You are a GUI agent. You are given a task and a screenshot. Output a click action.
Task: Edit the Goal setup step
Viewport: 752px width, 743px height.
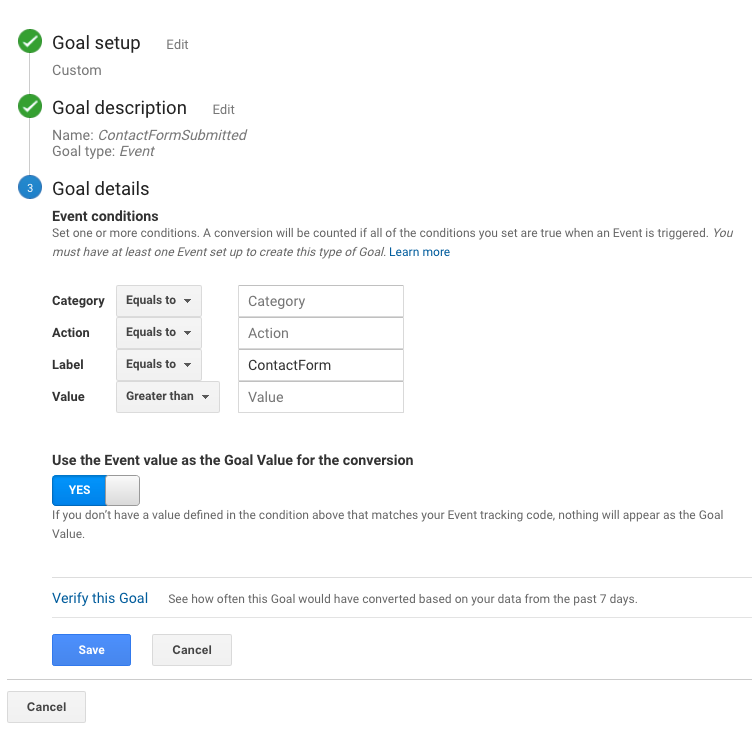177,45
